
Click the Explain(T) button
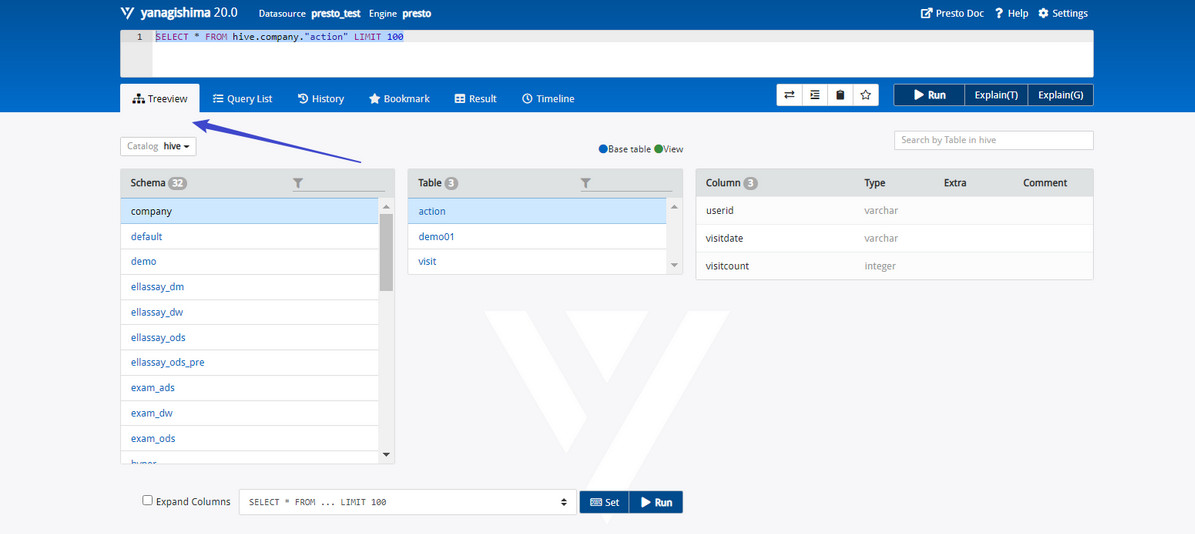996,95
